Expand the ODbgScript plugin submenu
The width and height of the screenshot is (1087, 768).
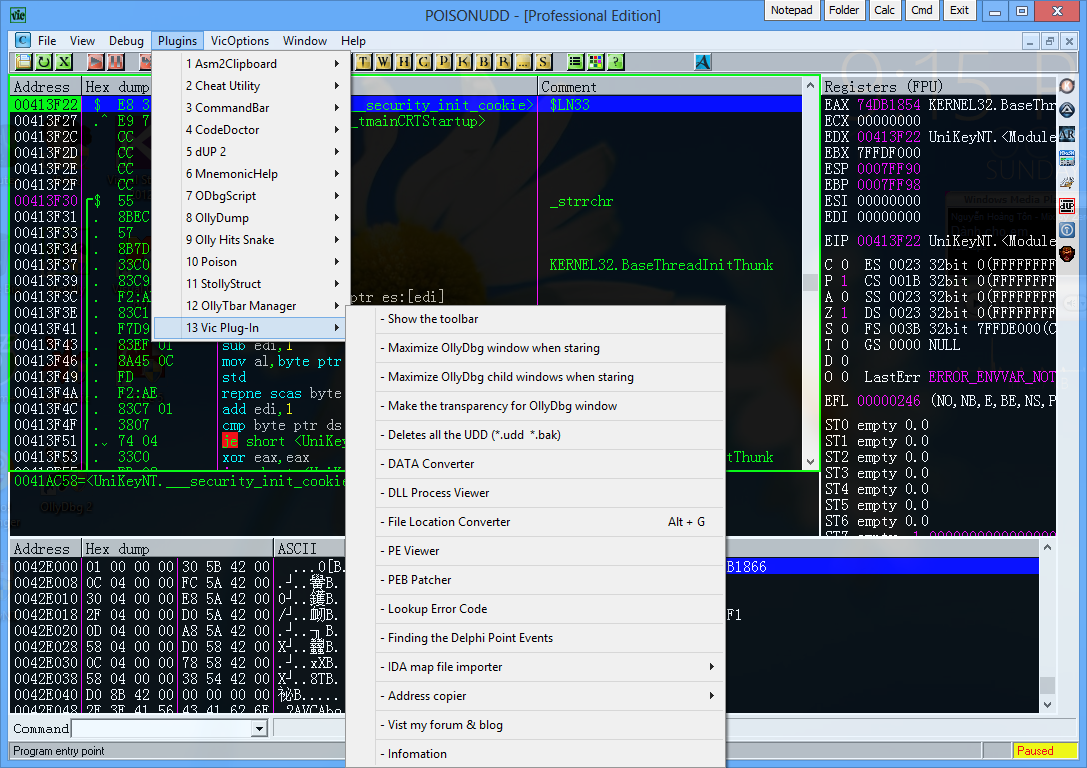pyautogui.click(x=251, y=196)
